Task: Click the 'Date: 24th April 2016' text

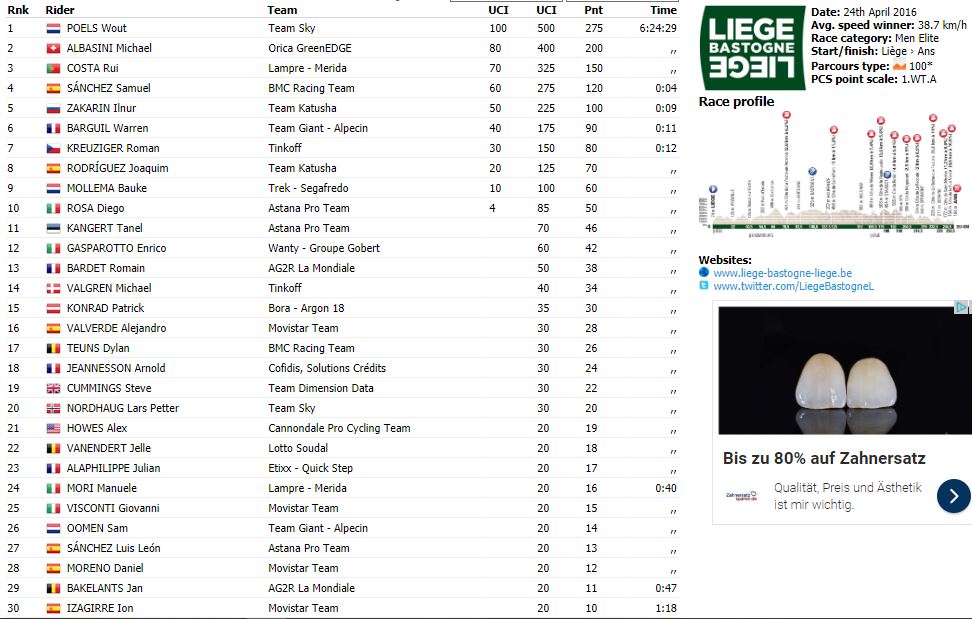Action: (864, 12)
